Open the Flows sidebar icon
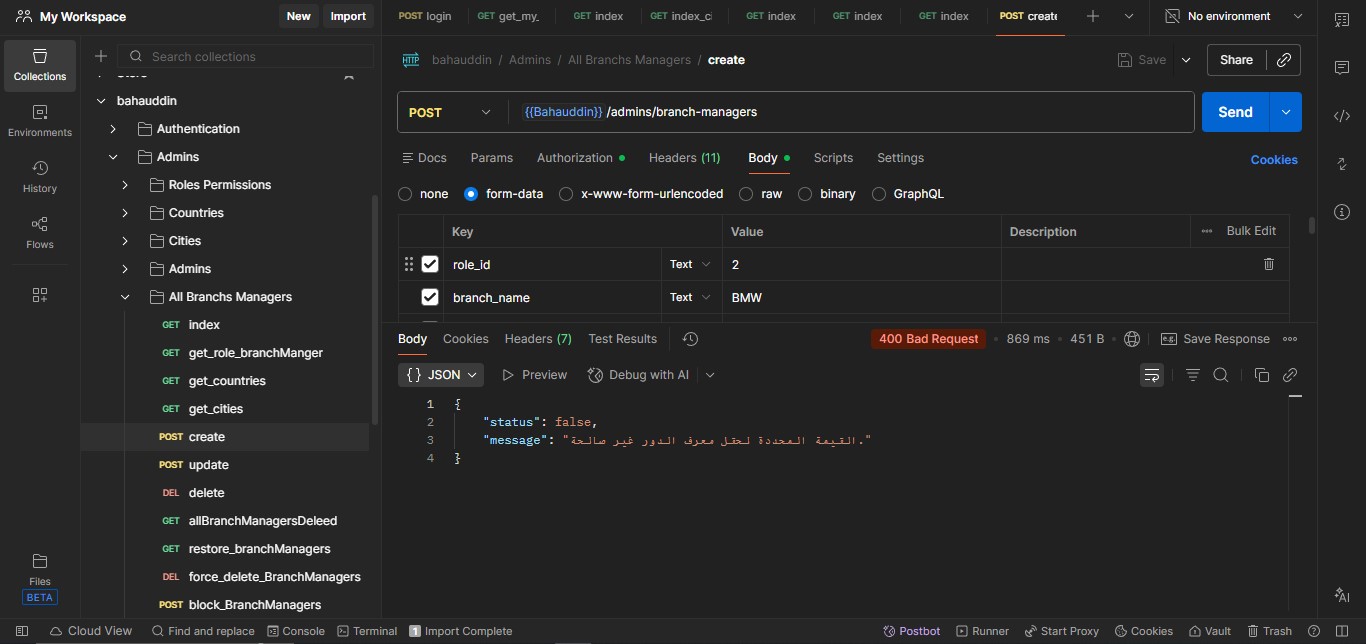Image resolution: width=1366 pixels, height=644 pixels. point(40,232)
